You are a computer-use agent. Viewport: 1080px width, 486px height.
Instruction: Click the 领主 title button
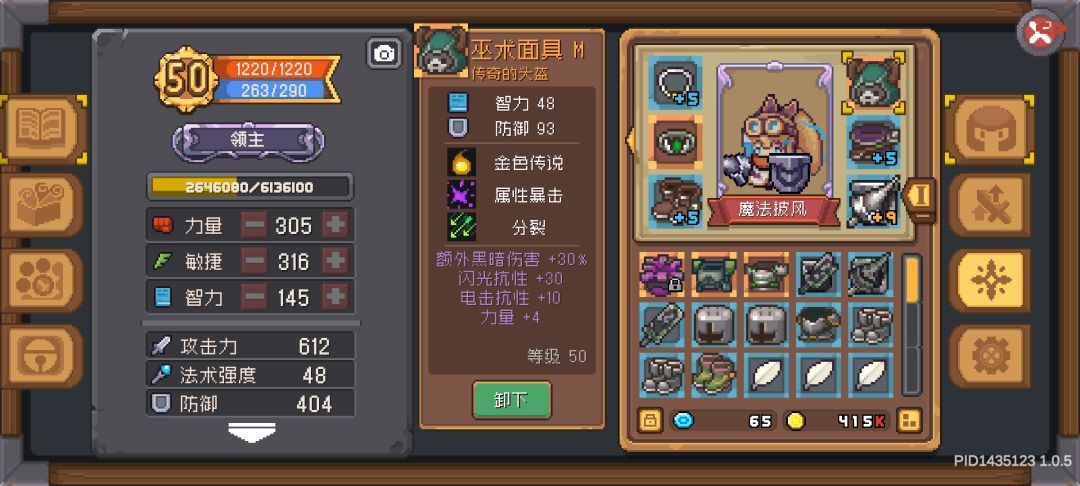[248, 140]
